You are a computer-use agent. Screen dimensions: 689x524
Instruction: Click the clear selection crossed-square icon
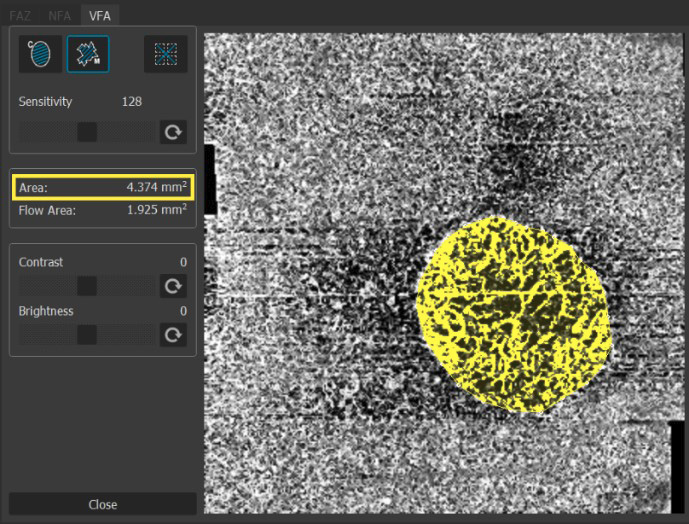pyautogui.click(x=165, y=55)
